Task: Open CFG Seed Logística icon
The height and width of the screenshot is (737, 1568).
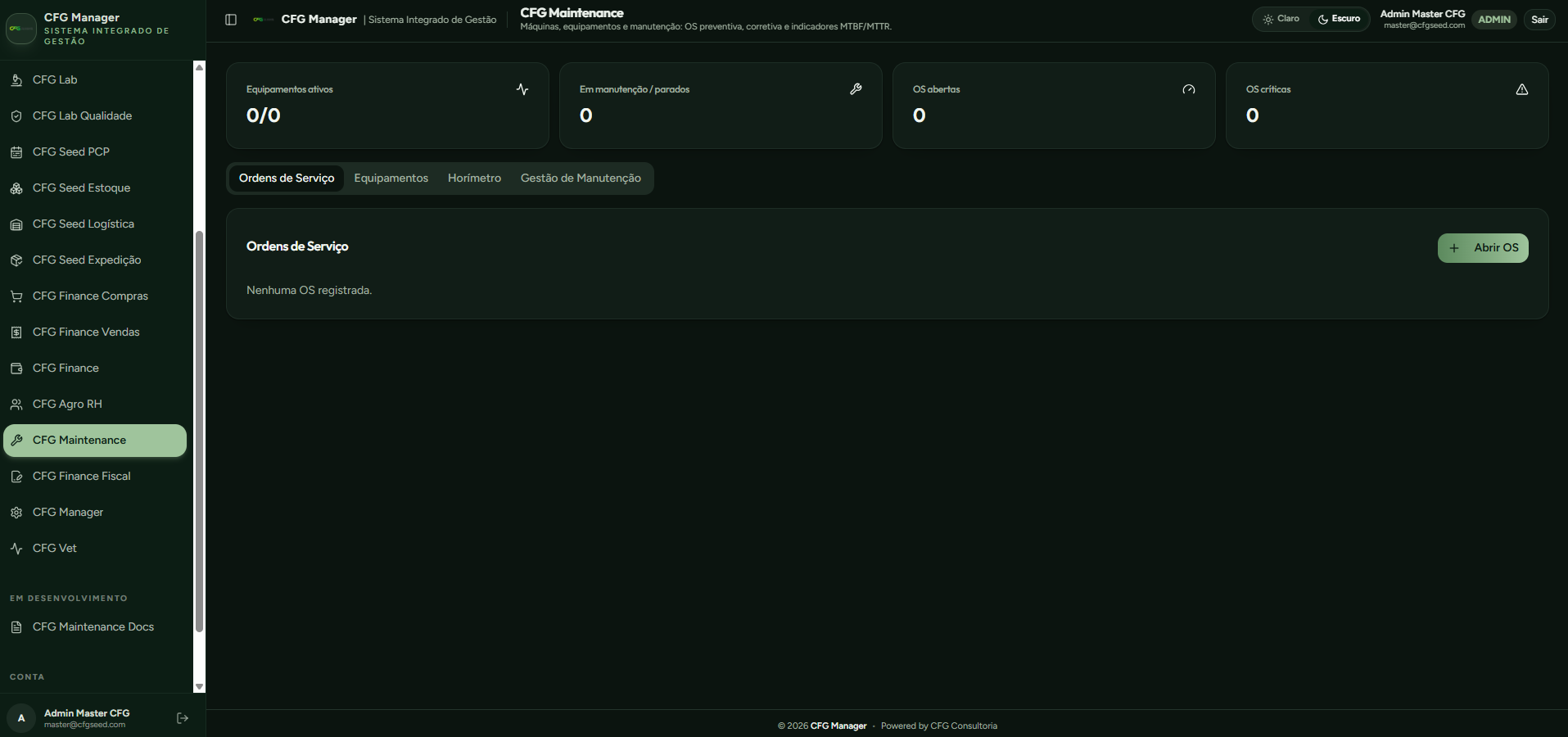Action: (x=16, y=224)
